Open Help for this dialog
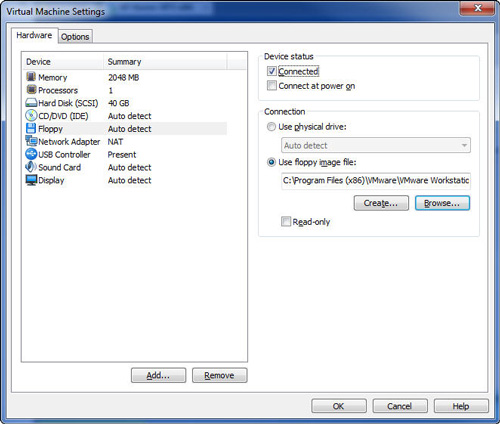 point(461,406)
